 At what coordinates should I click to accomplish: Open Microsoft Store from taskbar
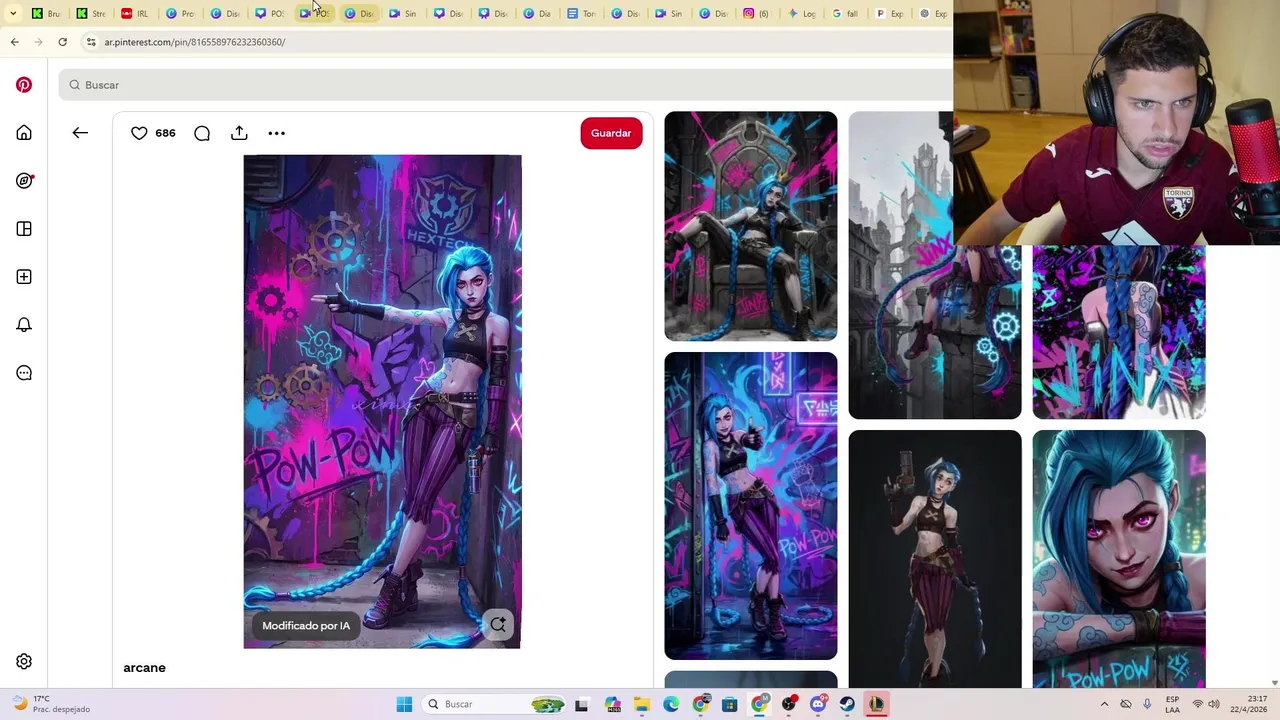point(730,704)
